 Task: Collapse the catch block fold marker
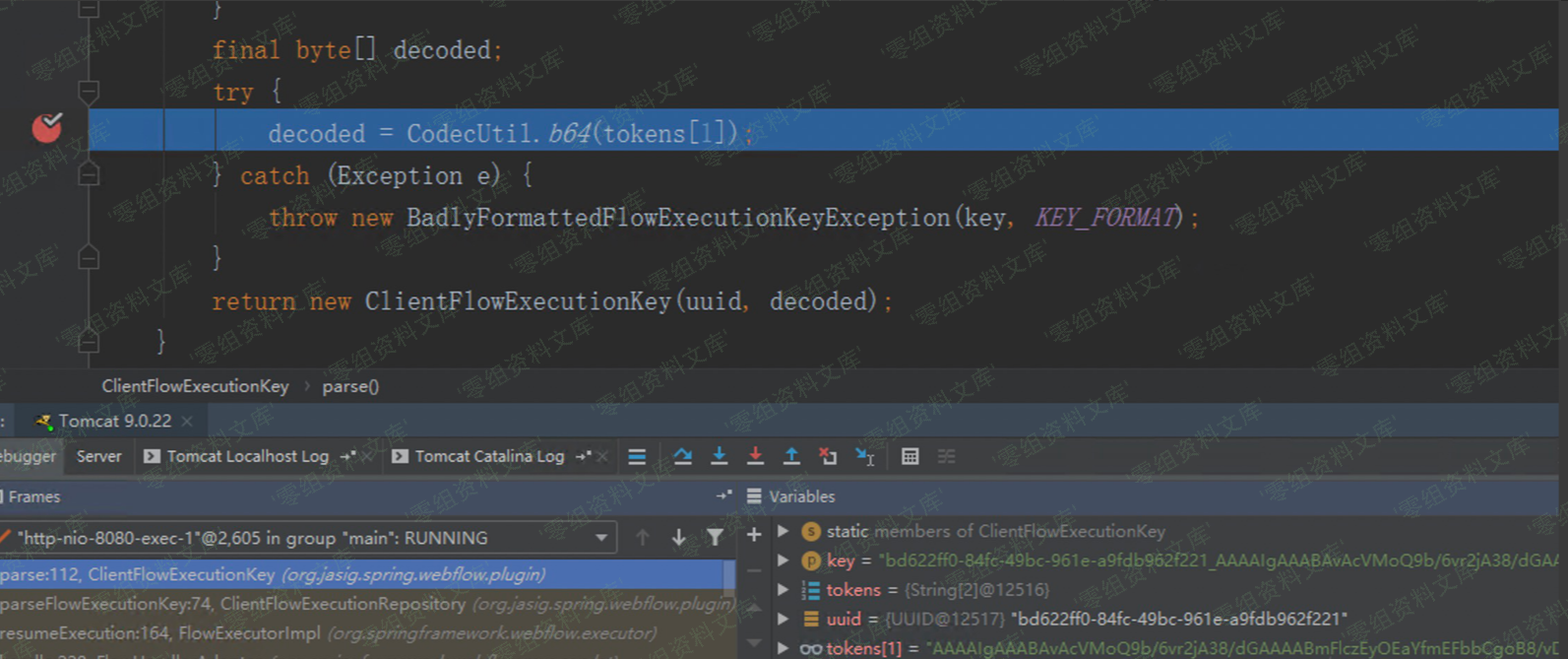89,175
